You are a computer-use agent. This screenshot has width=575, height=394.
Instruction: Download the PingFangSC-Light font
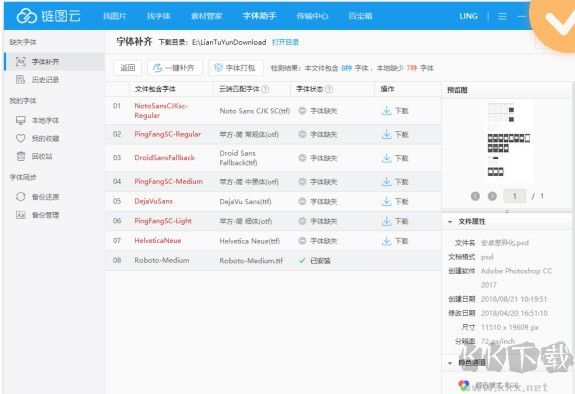pos(395,221)
